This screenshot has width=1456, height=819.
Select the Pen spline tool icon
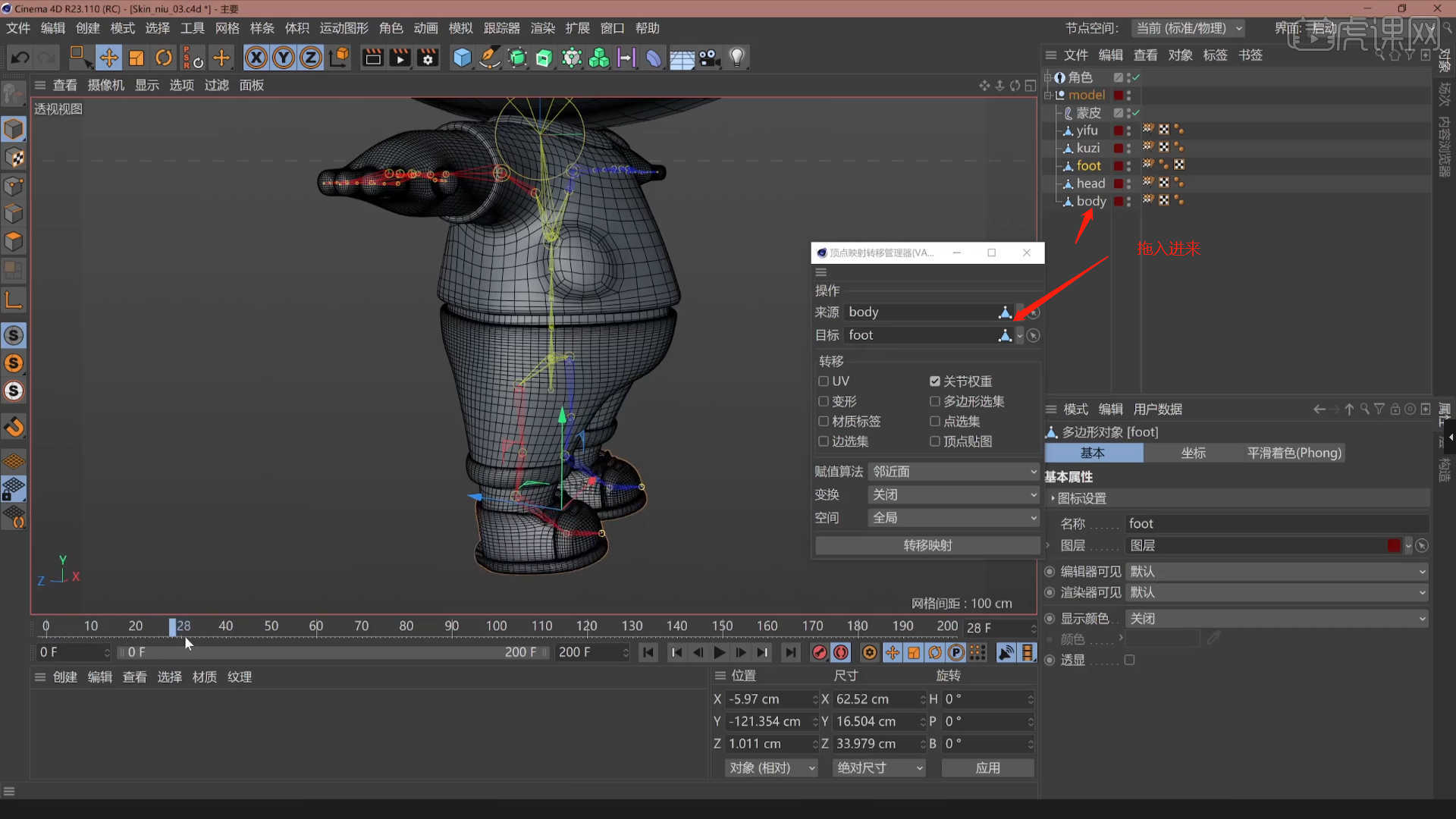click(489, 57)
